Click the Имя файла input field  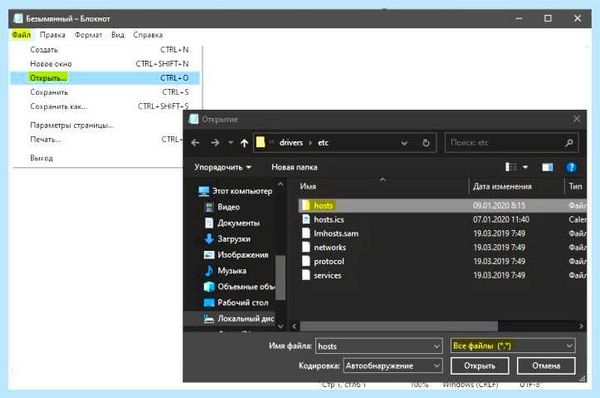click(374, 346)
